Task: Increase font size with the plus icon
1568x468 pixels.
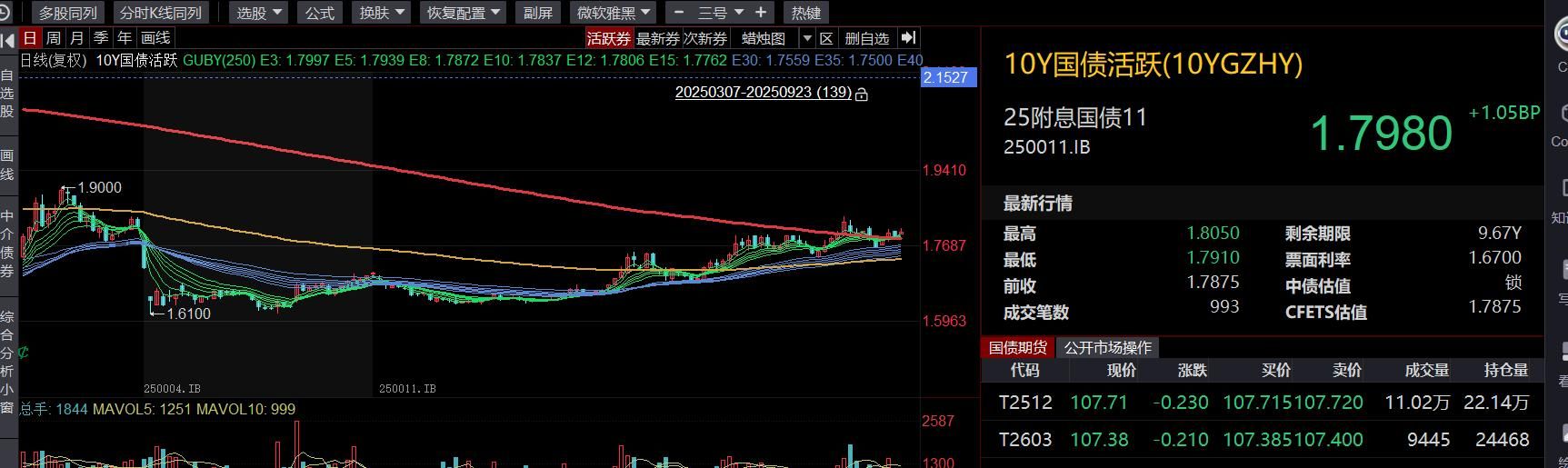Action: coord(761,13)
